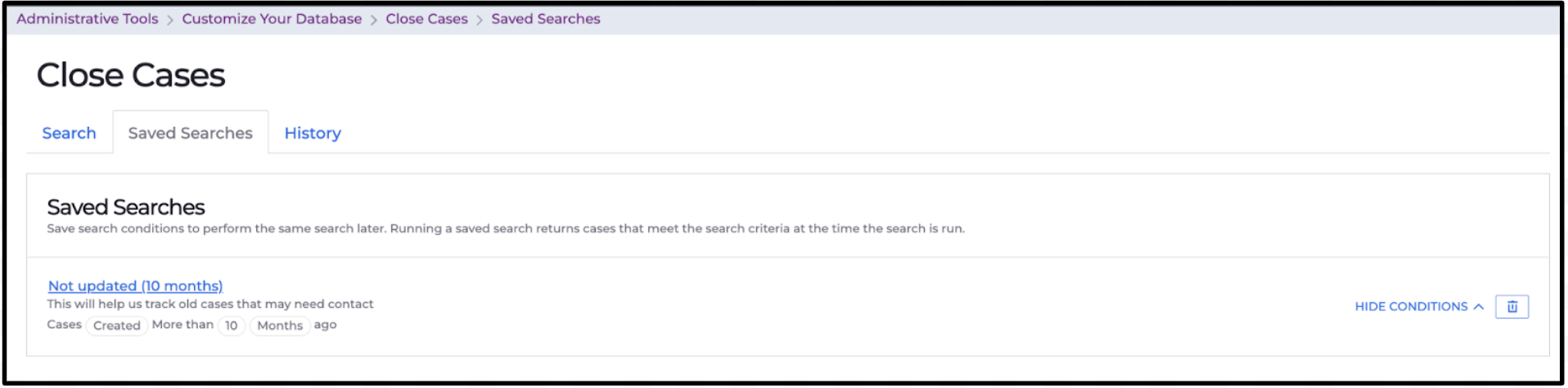Viewport: 1568px width, 388px height.
Task: Select the Saved Searches tab
Action: point(190,133)
